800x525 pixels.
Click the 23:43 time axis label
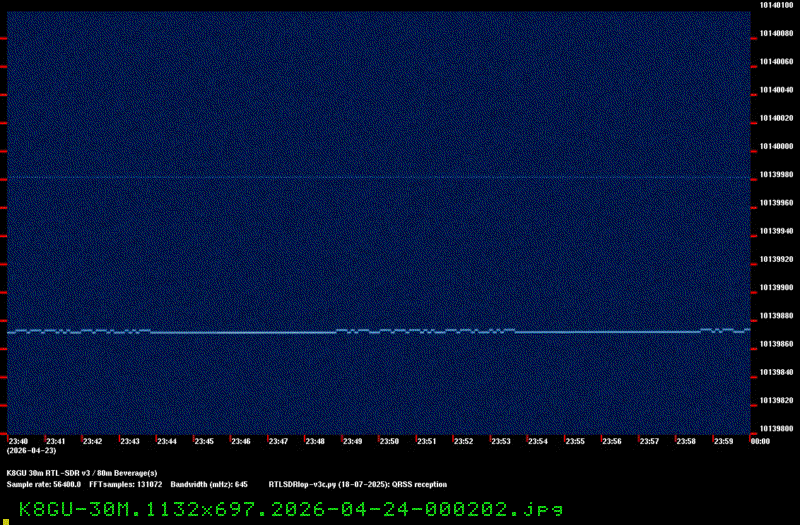point(130,441)
